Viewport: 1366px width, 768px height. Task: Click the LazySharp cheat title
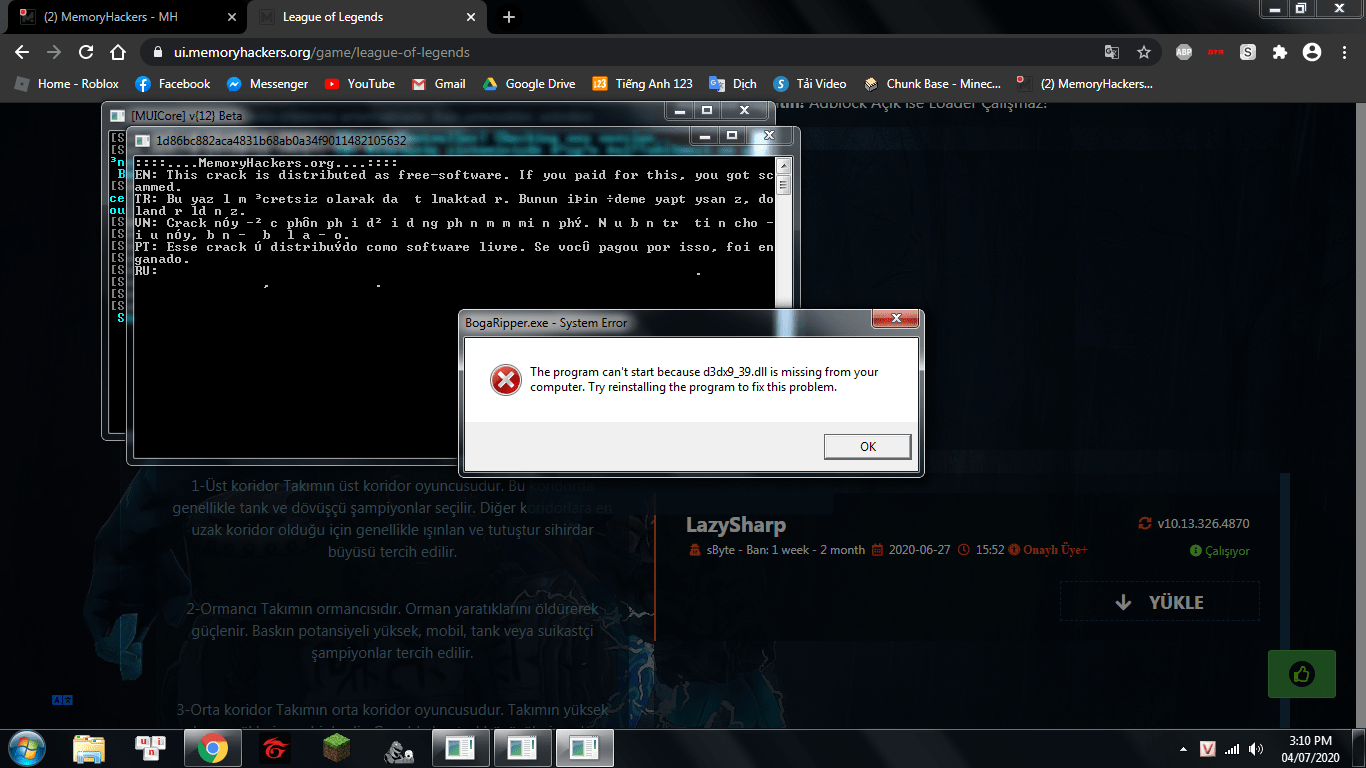click(x=736, y=525)
